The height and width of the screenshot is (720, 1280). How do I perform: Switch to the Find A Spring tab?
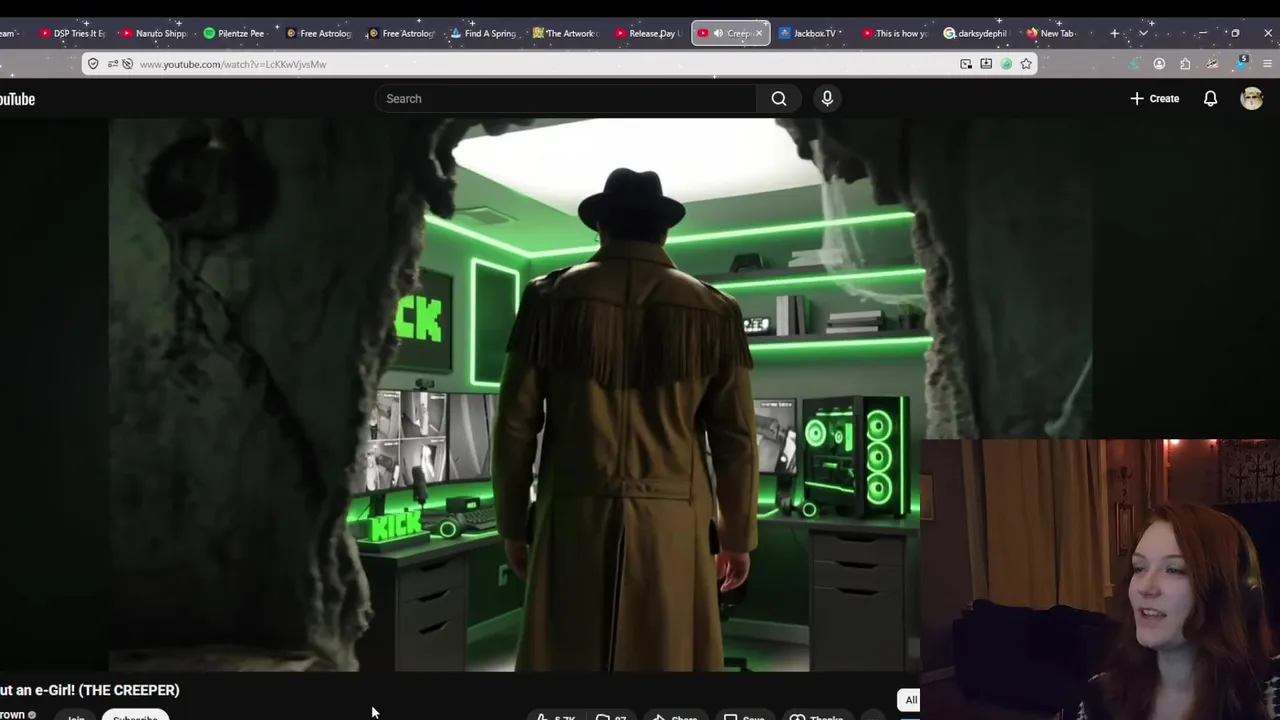(x=485, y=33)
